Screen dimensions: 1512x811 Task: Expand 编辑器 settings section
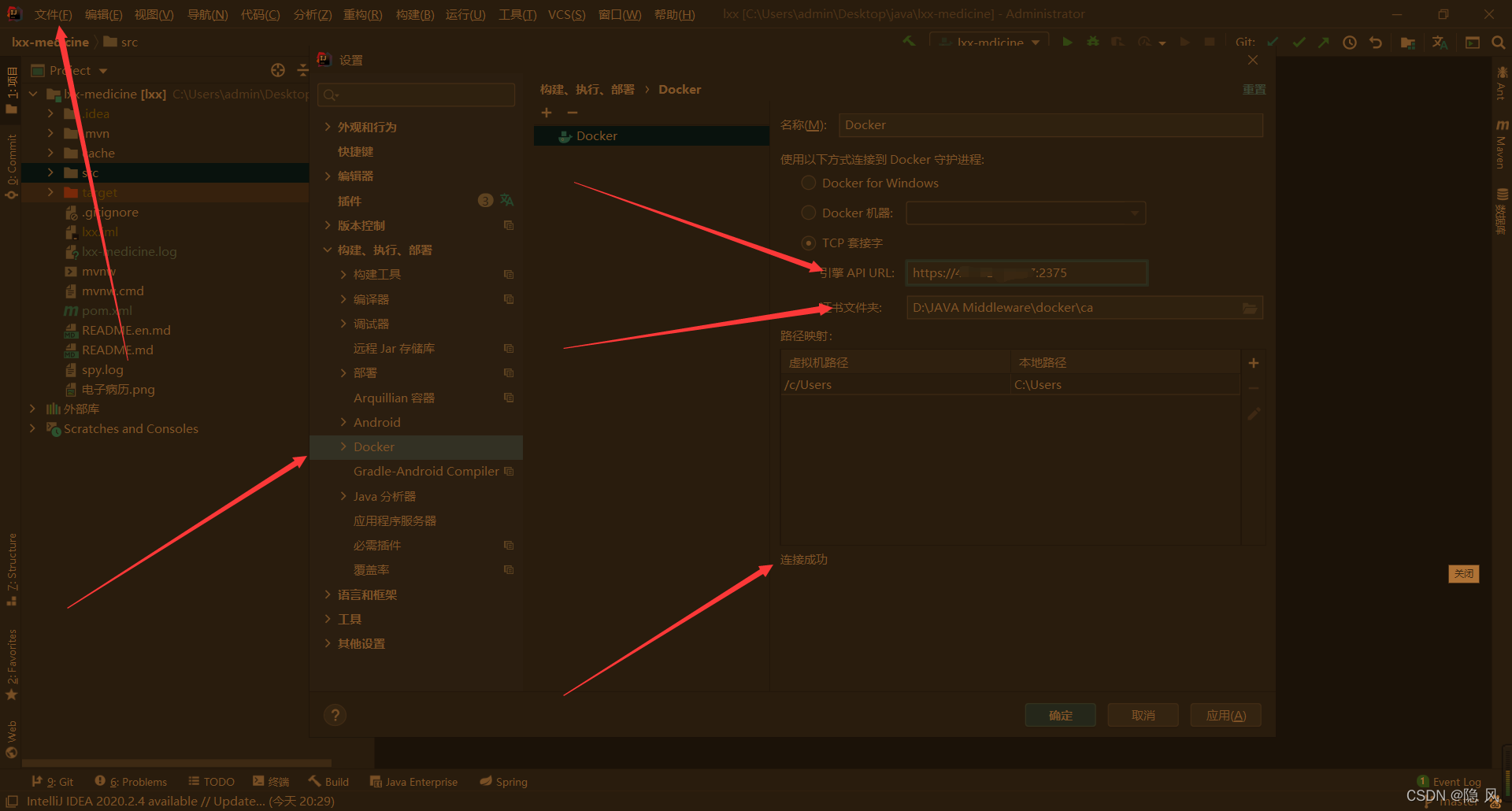pos(328,176)
